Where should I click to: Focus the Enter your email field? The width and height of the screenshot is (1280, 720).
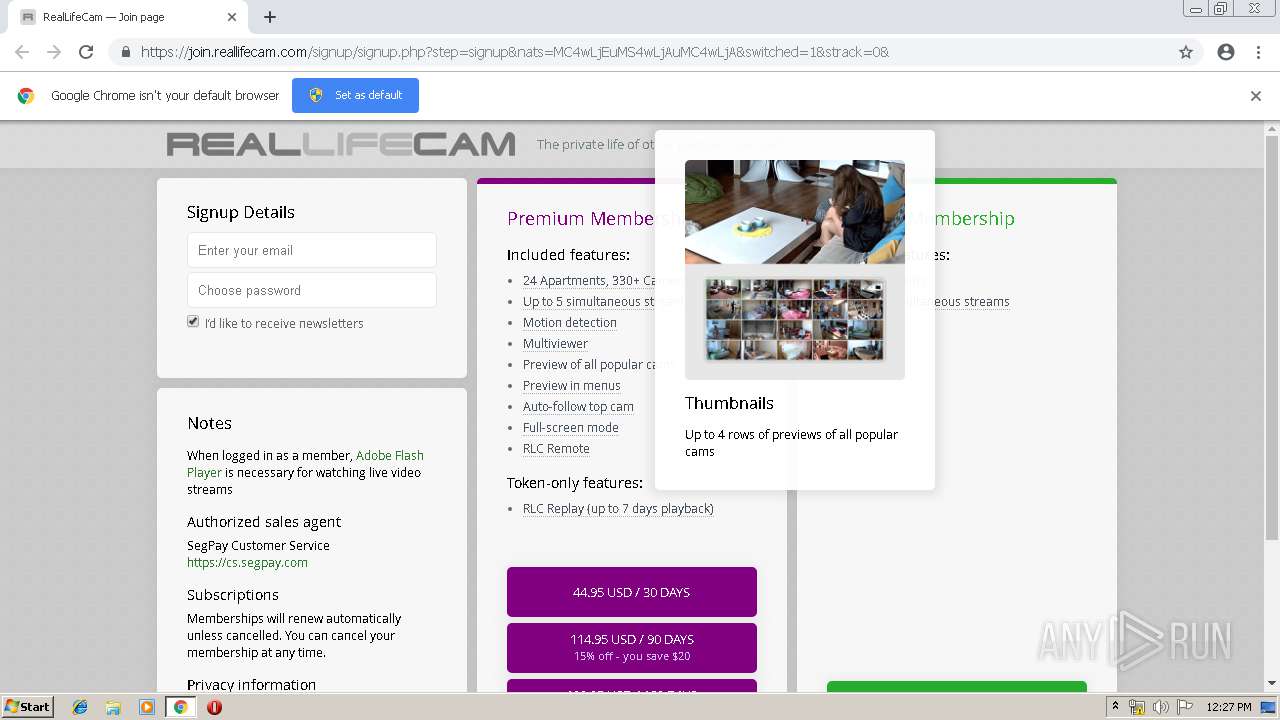coord(312,250)
